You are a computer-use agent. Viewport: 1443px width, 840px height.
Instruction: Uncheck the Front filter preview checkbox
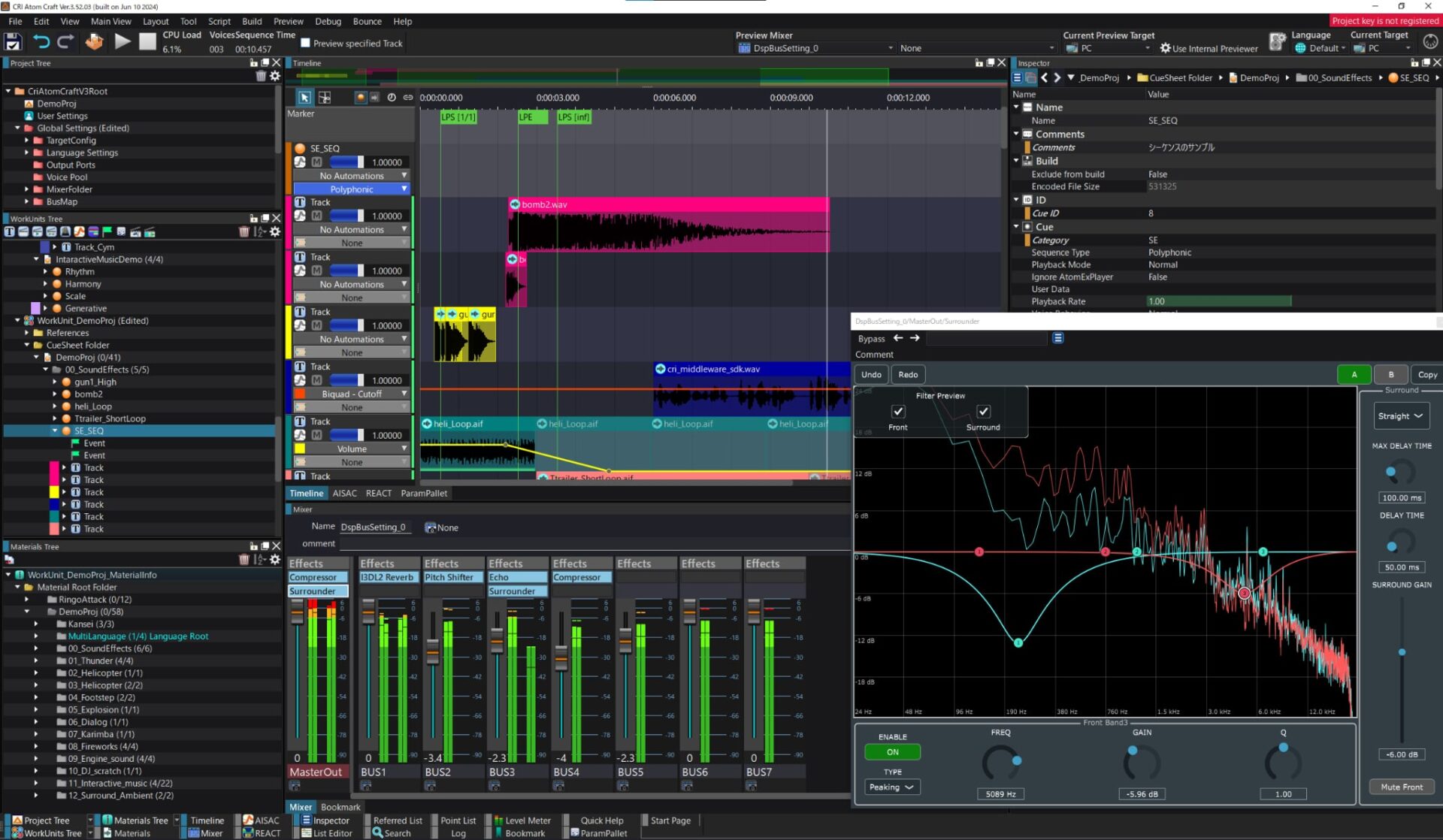pos(897,411)
